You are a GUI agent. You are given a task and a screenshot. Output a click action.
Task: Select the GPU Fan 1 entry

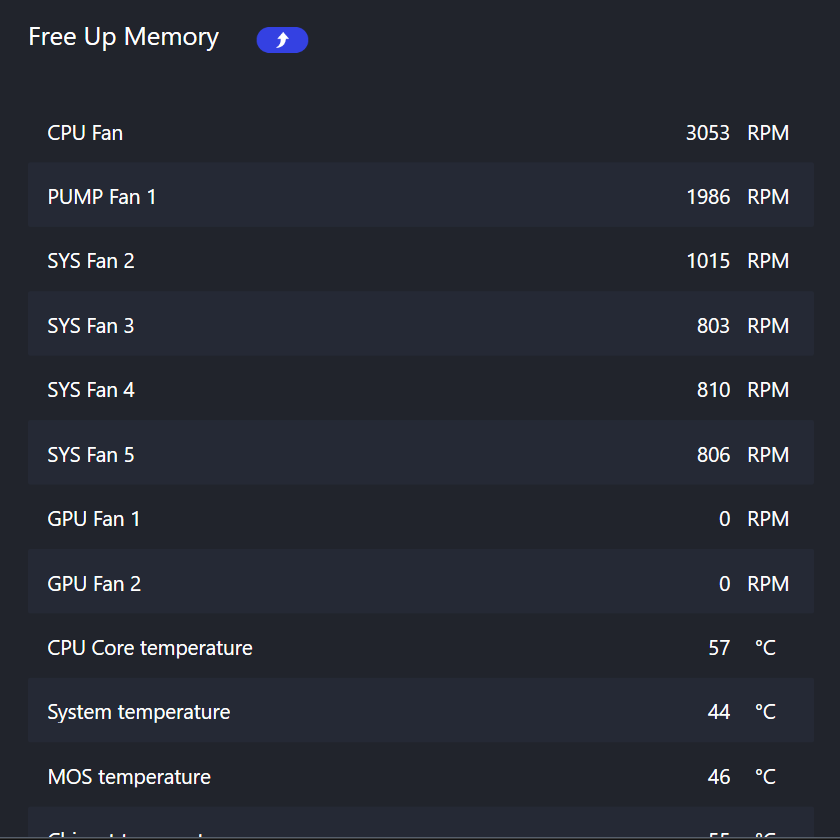click(x=421, y=517)
